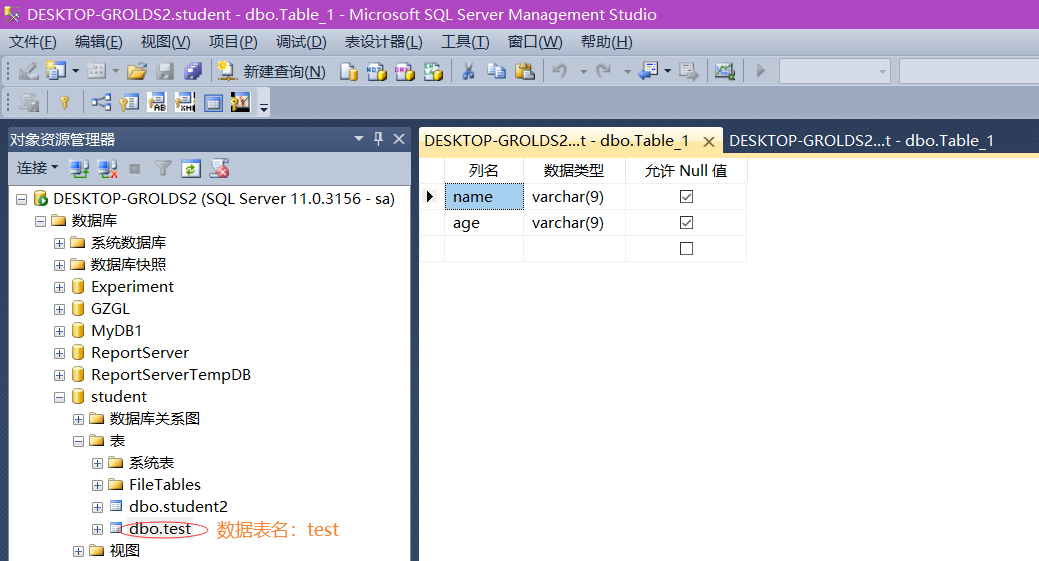Click the Navigate Backward icon
The width and height of the screenshot is (1039, 561).
[648, 71]
